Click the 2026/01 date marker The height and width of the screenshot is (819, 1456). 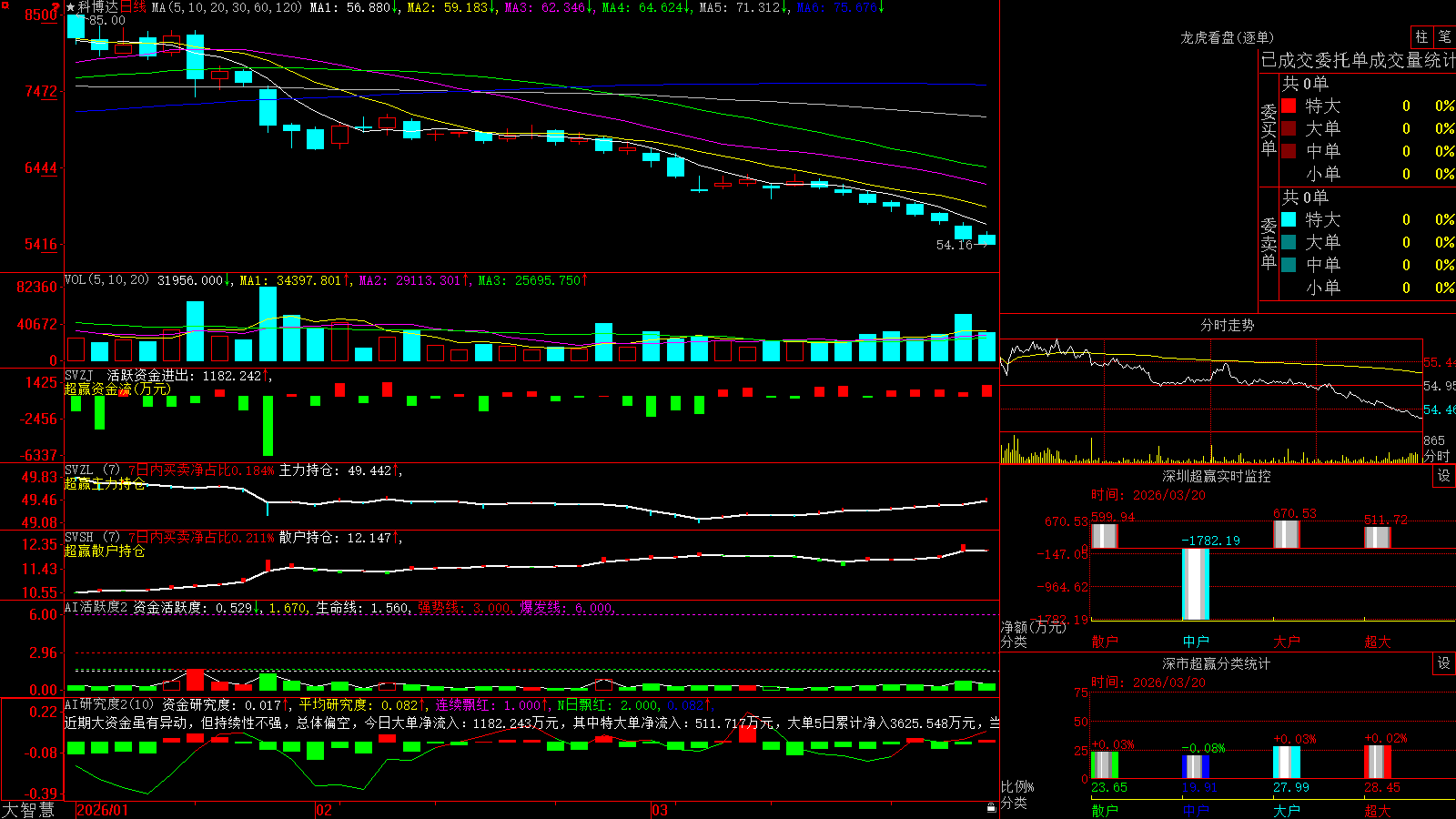coord(103,810)
